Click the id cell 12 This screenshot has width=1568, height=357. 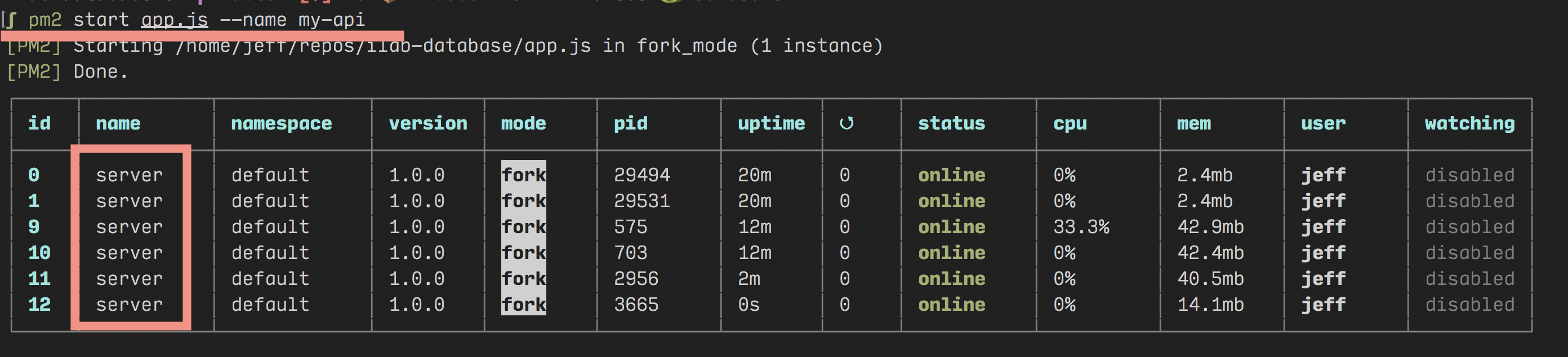39,305
